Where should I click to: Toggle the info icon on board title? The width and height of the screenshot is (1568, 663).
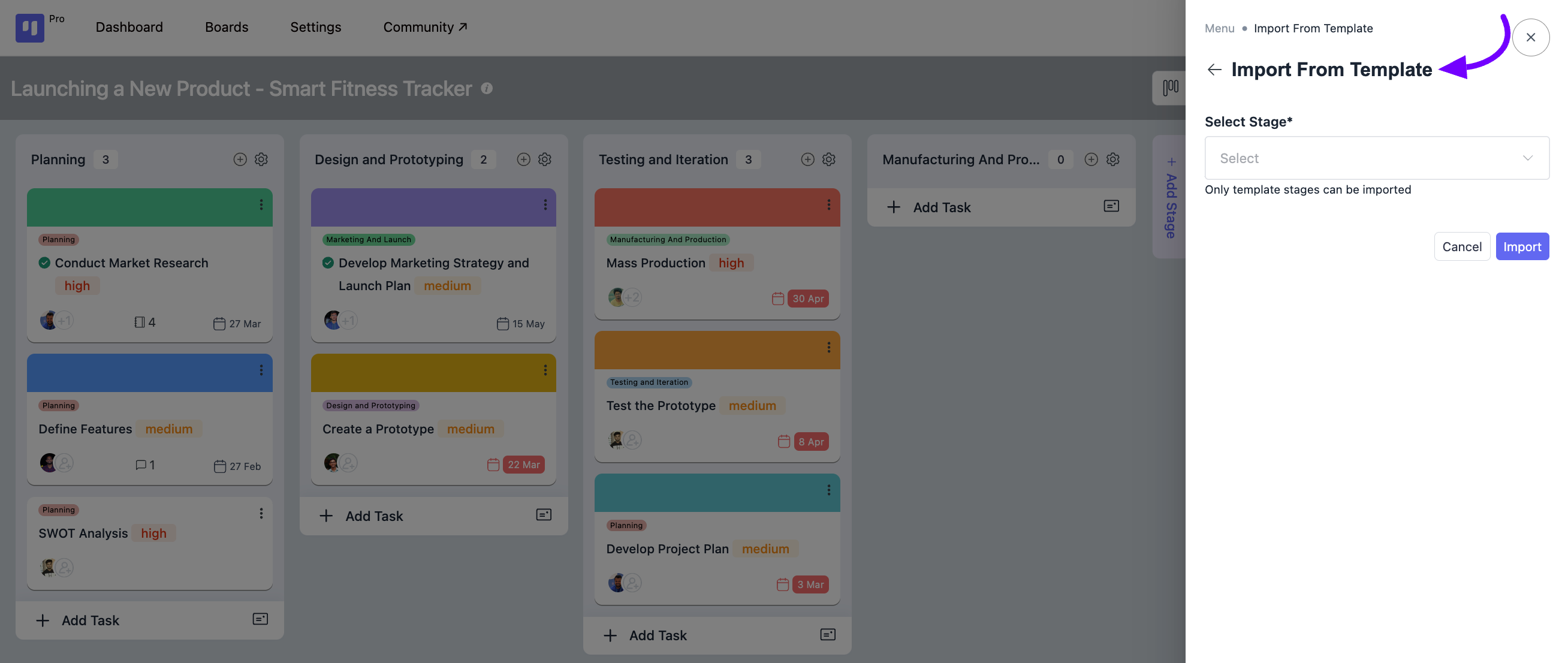(486, 88)
